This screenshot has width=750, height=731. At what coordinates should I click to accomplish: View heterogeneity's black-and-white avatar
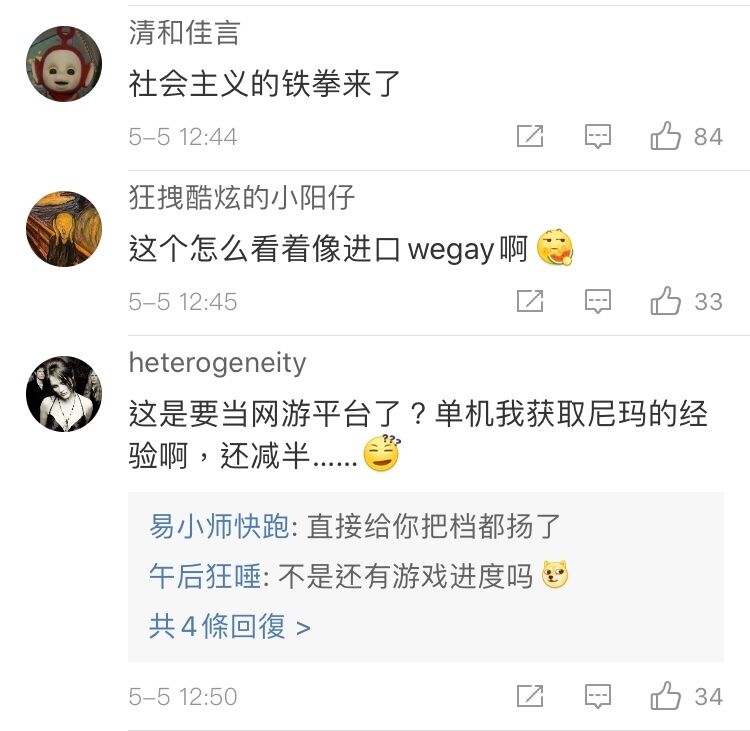[x=64, y=394]
